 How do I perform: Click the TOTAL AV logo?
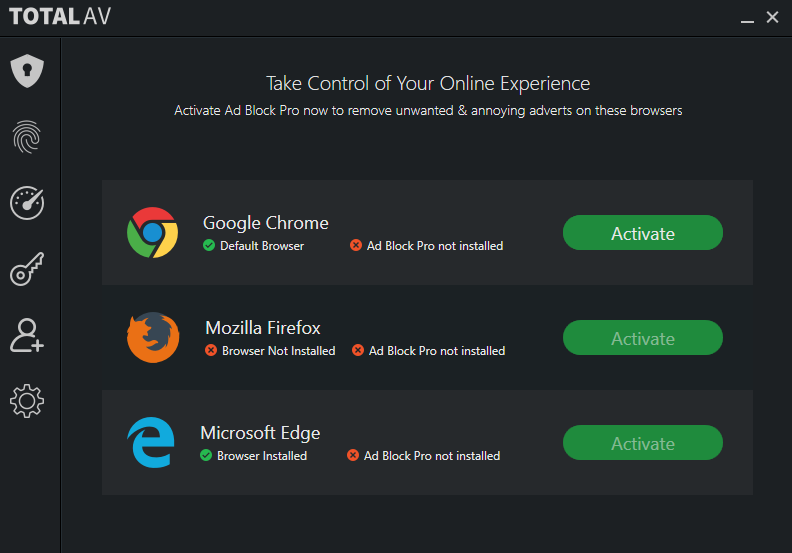(x=60, y=16)
